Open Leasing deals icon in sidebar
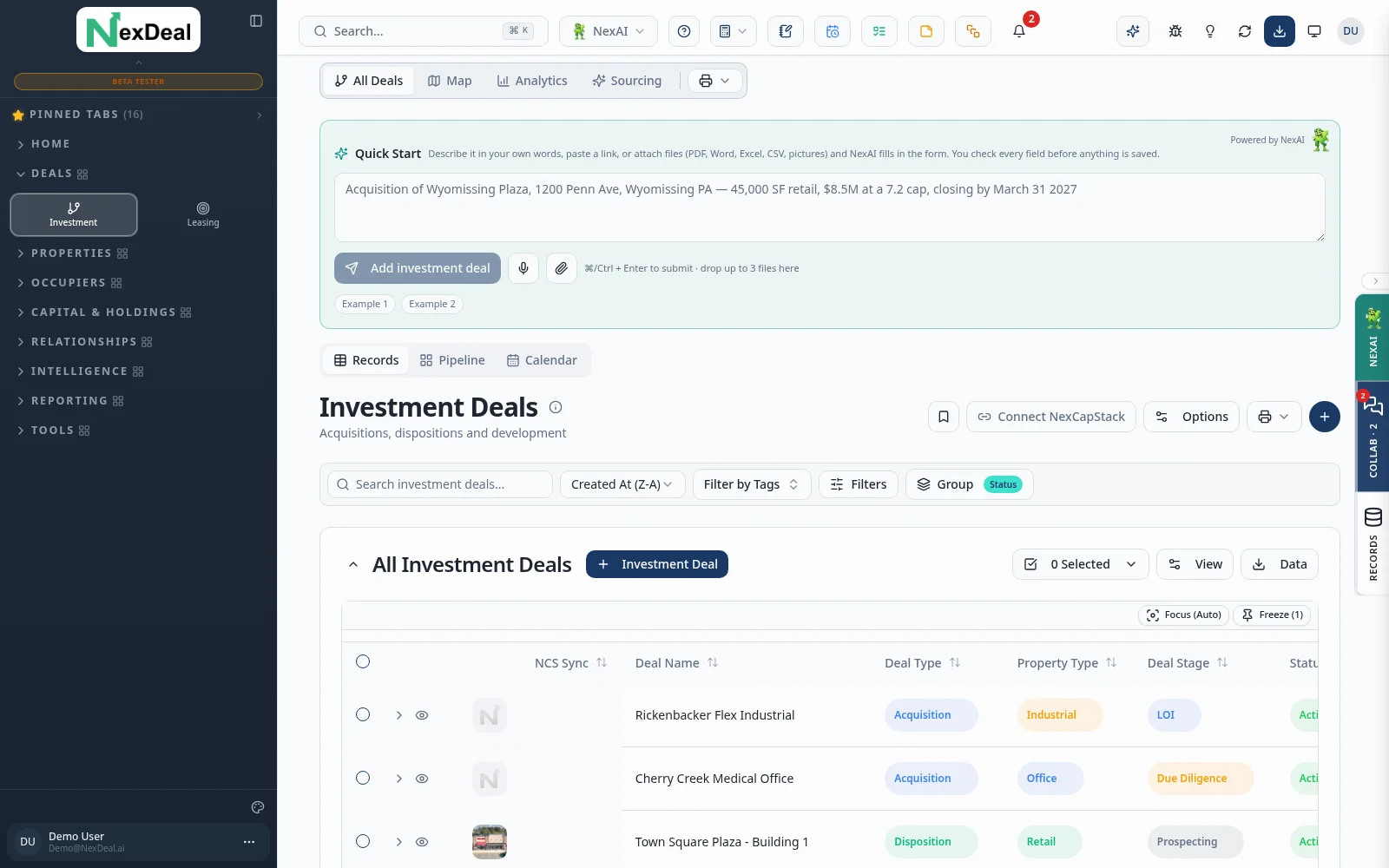The image size is (1389, 868). coord(203,214)
